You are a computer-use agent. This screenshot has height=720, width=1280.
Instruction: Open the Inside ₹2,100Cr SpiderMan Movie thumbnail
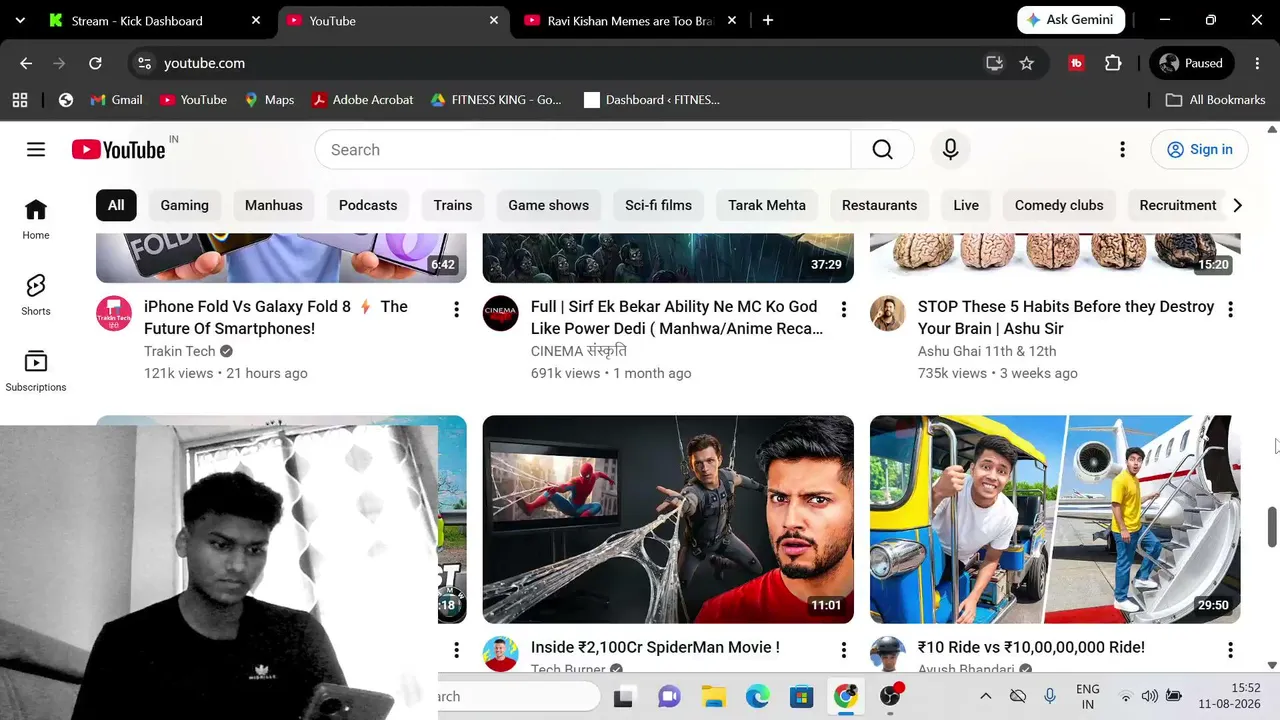coord(668,519)
